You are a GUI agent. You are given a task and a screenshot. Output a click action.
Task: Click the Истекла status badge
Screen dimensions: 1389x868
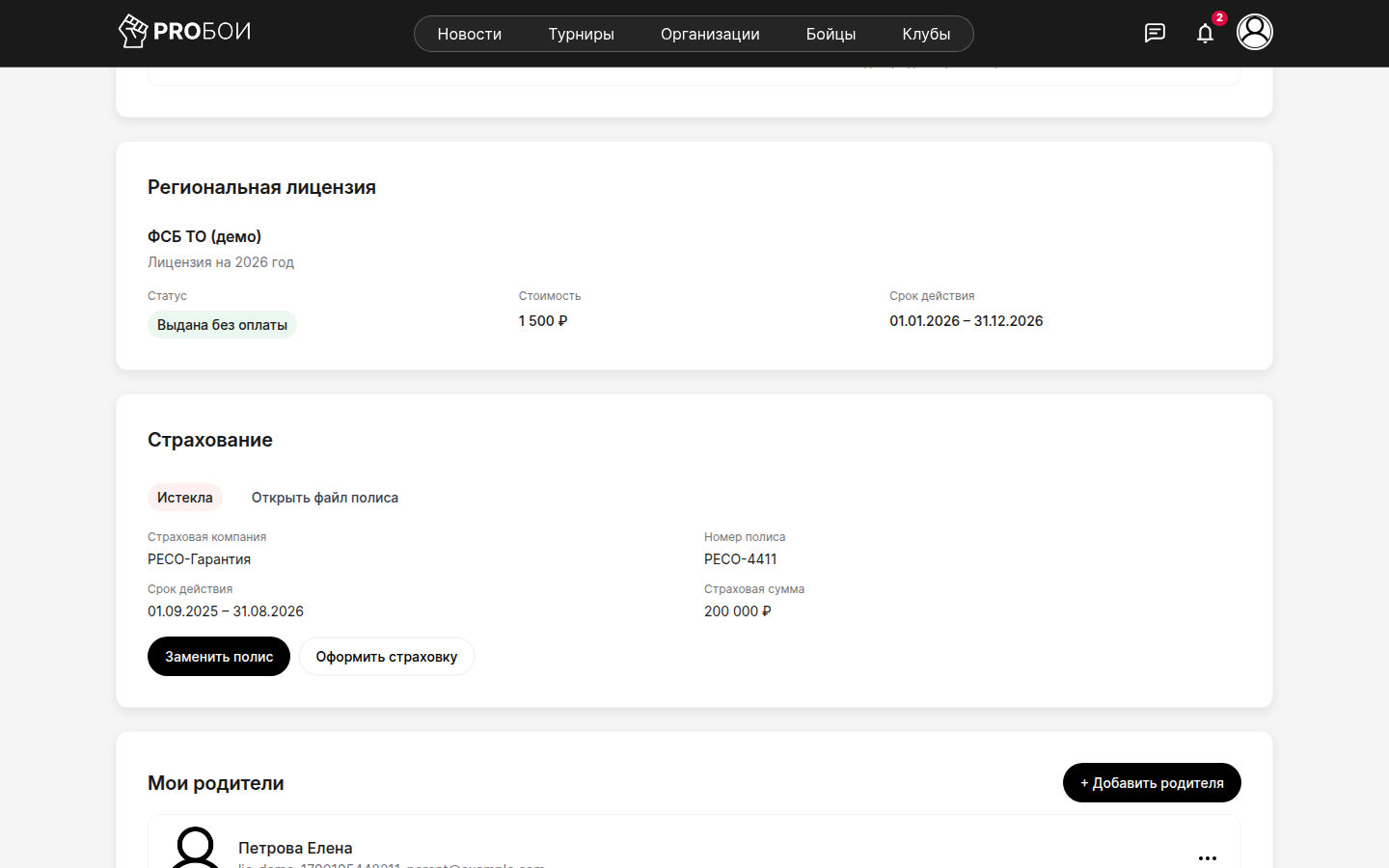pos(185,498)
